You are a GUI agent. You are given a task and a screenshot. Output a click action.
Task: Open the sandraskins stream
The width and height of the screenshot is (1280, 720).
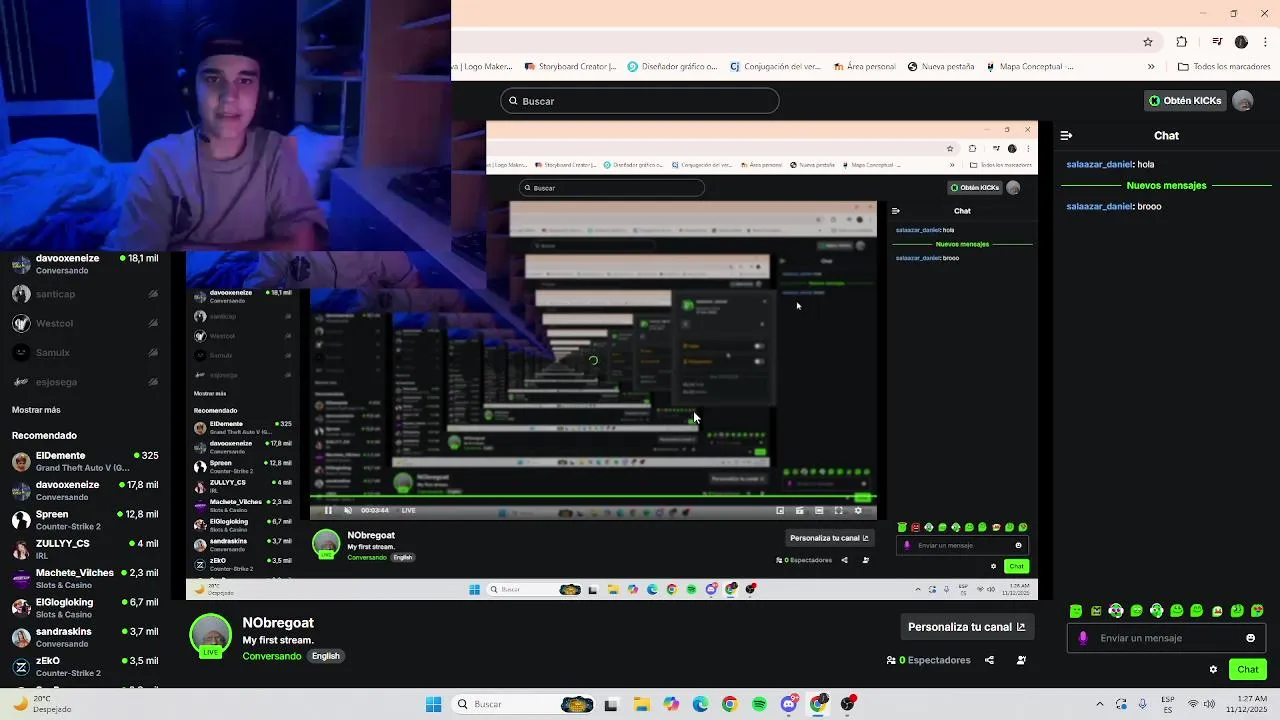pos(85,637)
